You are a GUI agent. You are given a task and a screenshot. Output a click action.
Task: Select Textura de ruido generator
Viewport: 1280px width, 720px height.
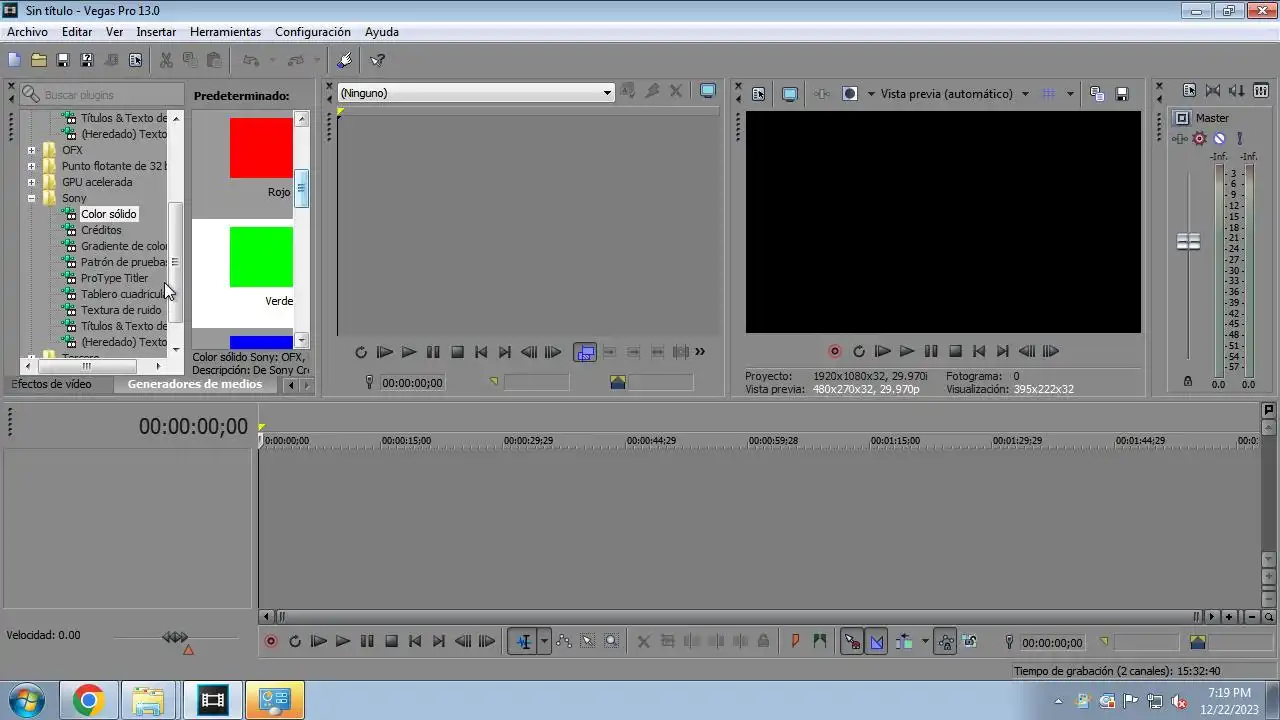click(x=121, y=310)
